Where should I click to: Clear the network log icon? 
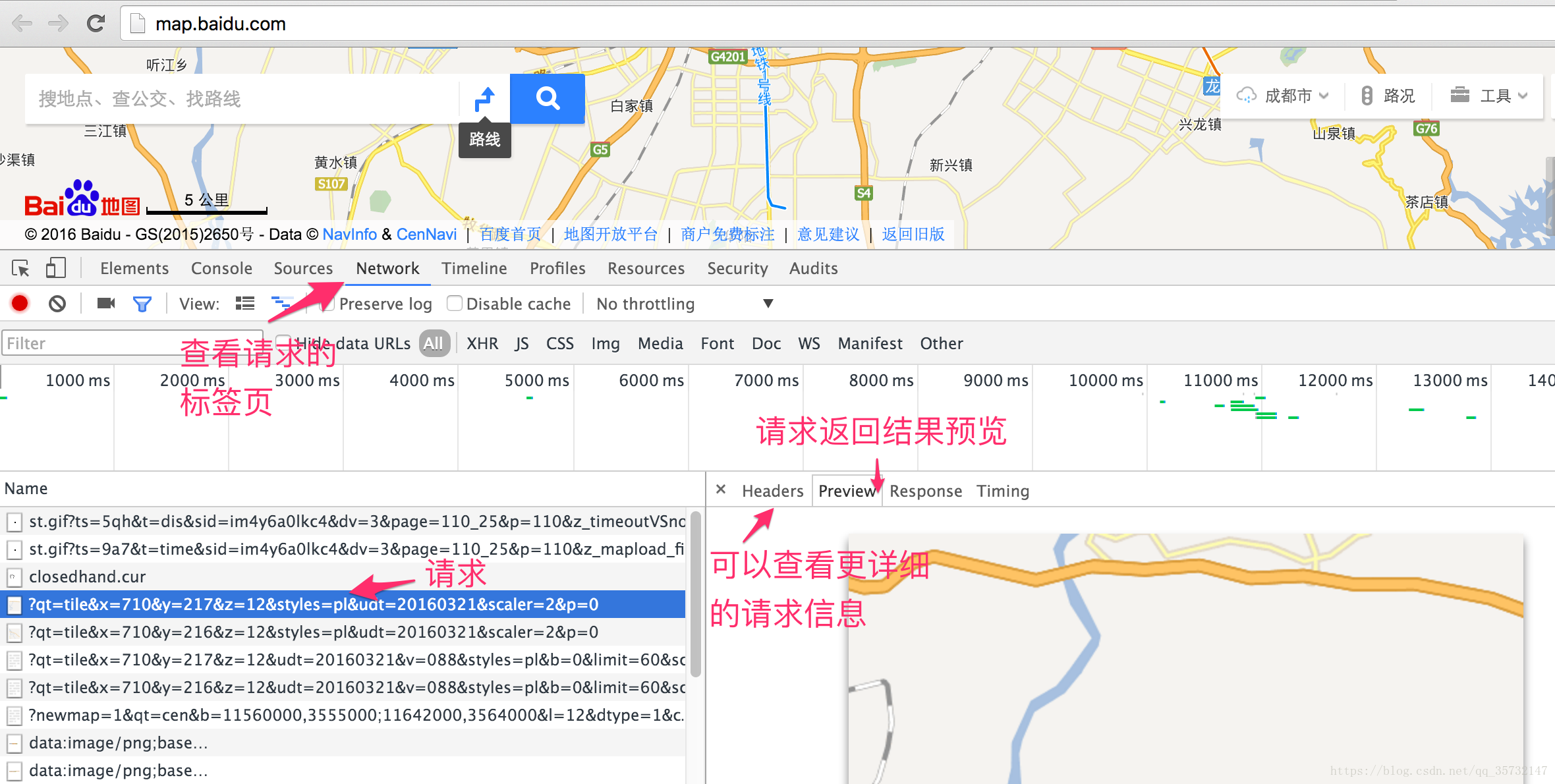[57, 303]
